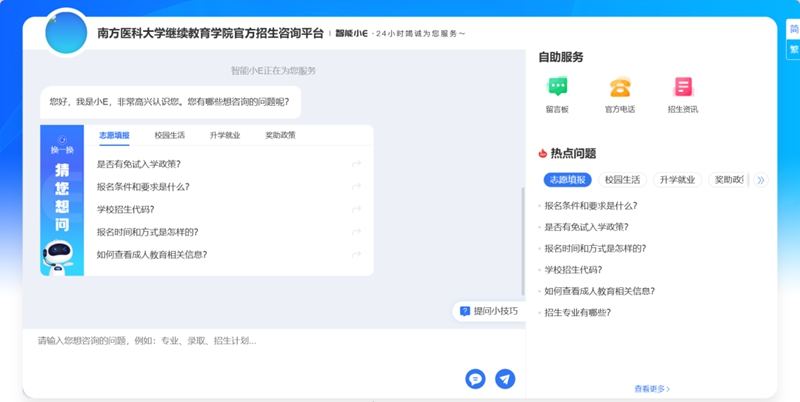The image size is (800, 402).
Task: Expand more hot question categories with double chevron
Action: pyautogui.click(x=760, y=180)
